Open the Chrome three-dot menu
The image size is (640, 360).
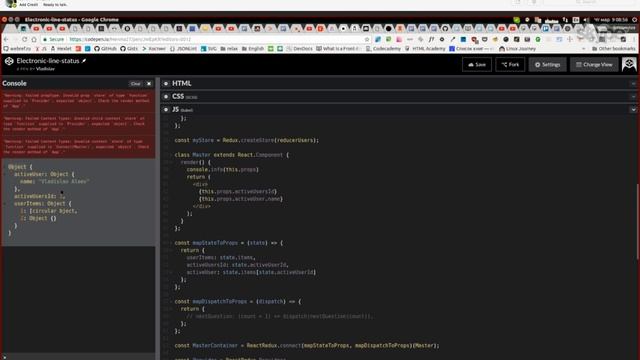(x=635, y=40)
